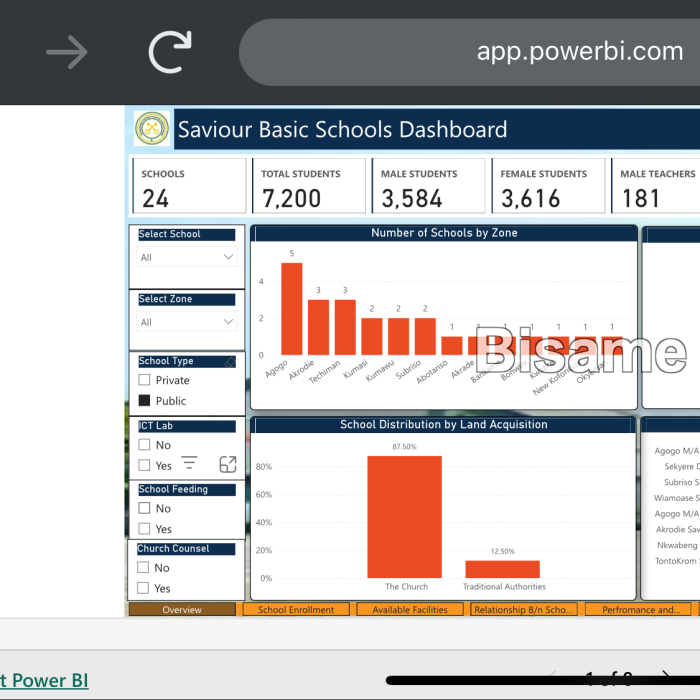The image size is (700, 700).
Task: Select the Kumawu bar in zone chart
Action: (x=398, y=337)
